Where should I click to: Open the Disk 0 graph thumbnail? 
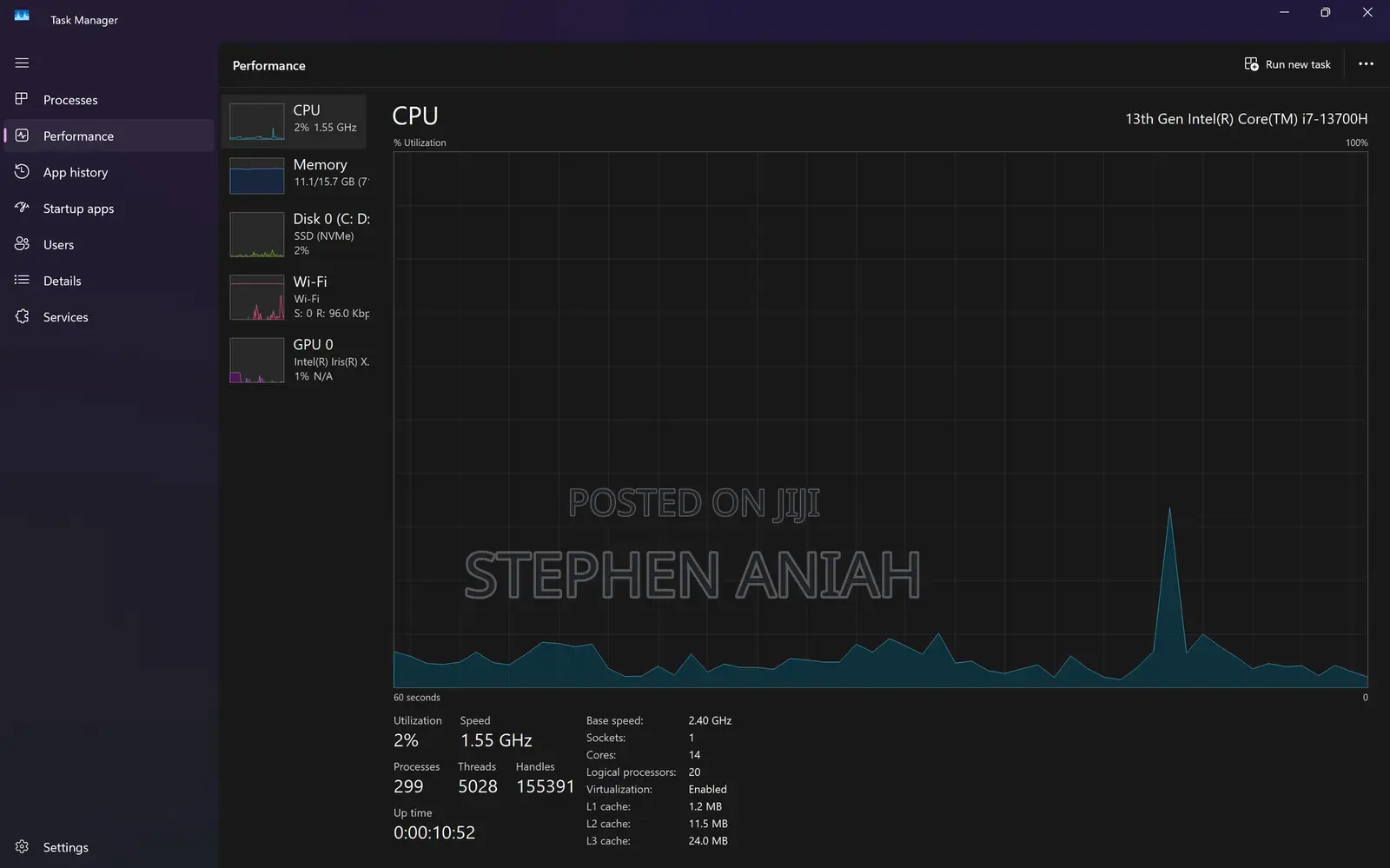coord(256,235)
